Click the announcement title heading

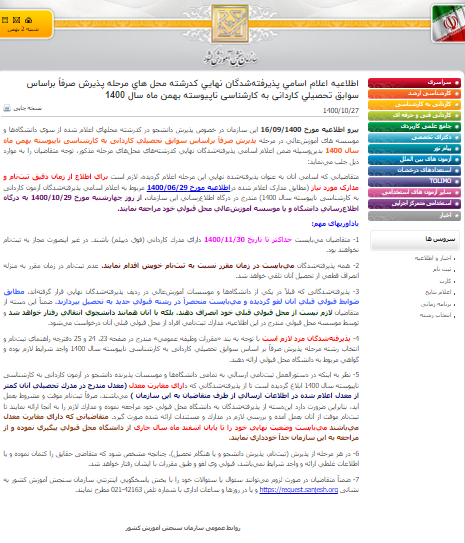193,89
